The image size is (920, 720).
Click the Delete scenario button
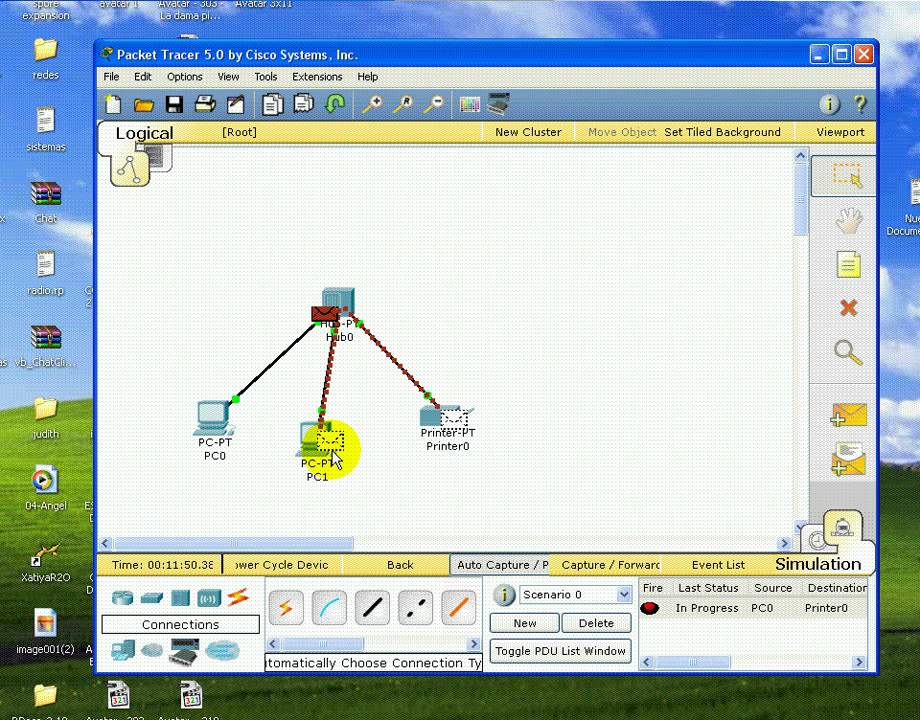click(596, 623)
